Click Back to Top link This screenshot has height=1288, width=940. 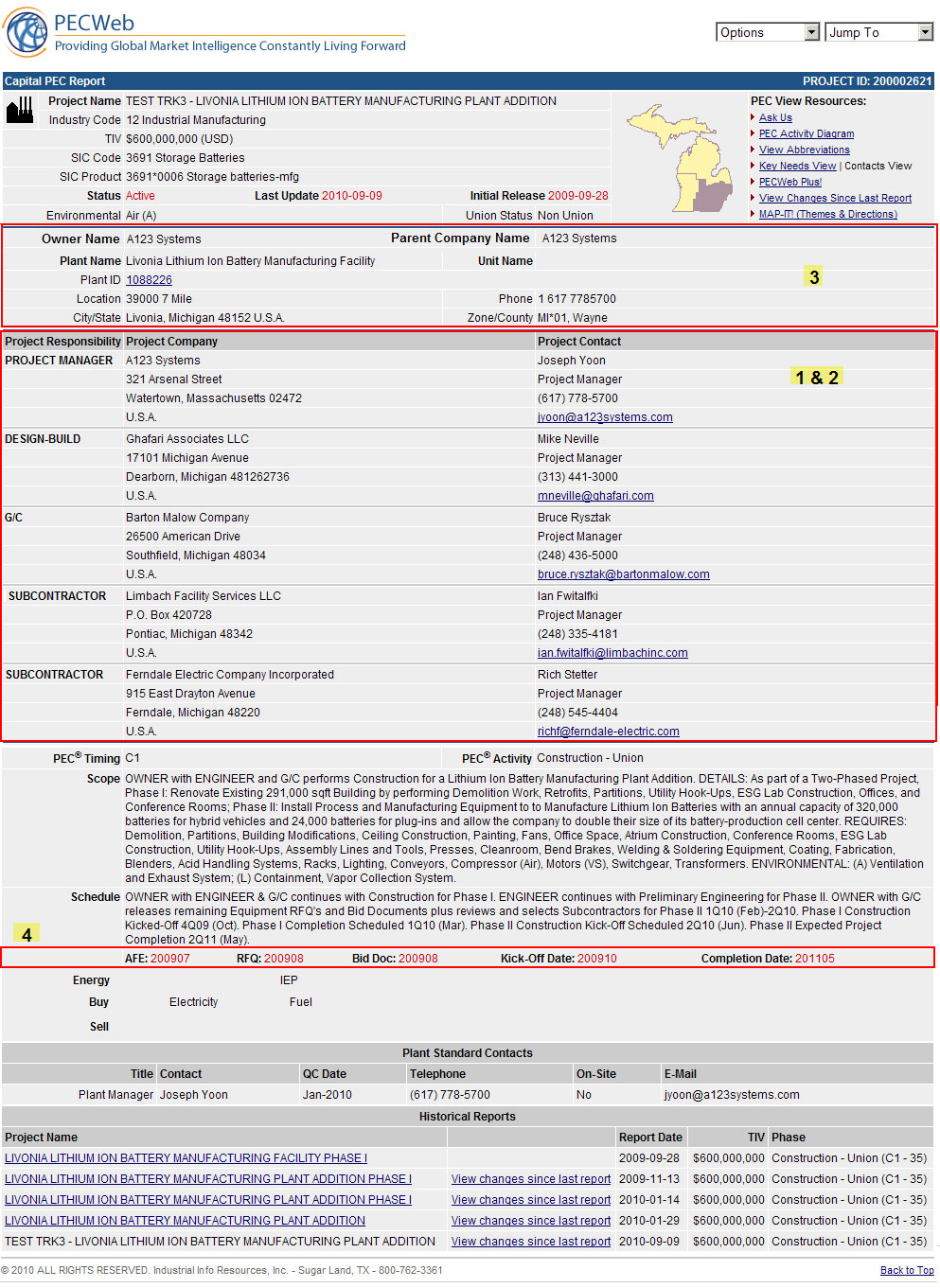point(906,1270)
